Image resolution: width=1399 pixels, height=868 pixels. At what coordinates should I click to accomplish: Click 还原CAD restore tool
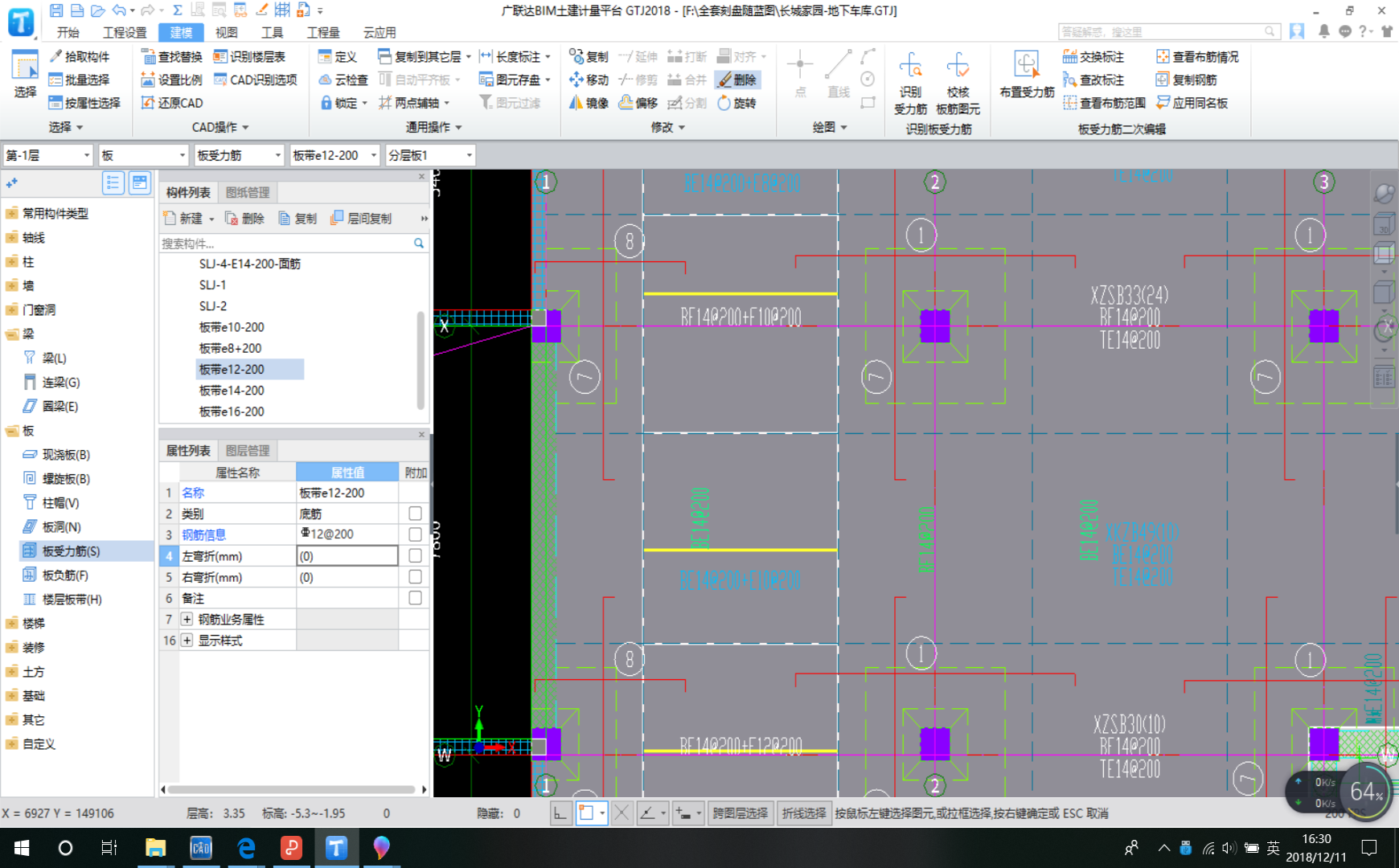coord(171,103)
